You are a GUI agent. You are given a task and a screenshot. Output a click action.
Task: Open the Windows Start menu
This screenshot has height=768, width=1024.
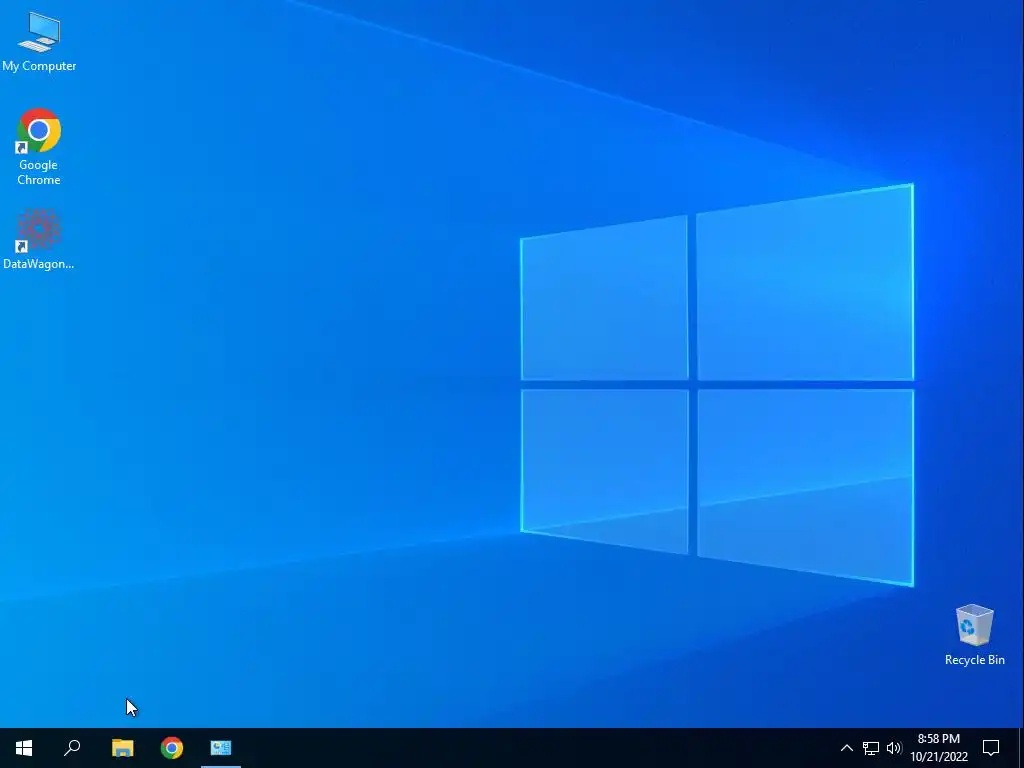[x=24, y=748]
